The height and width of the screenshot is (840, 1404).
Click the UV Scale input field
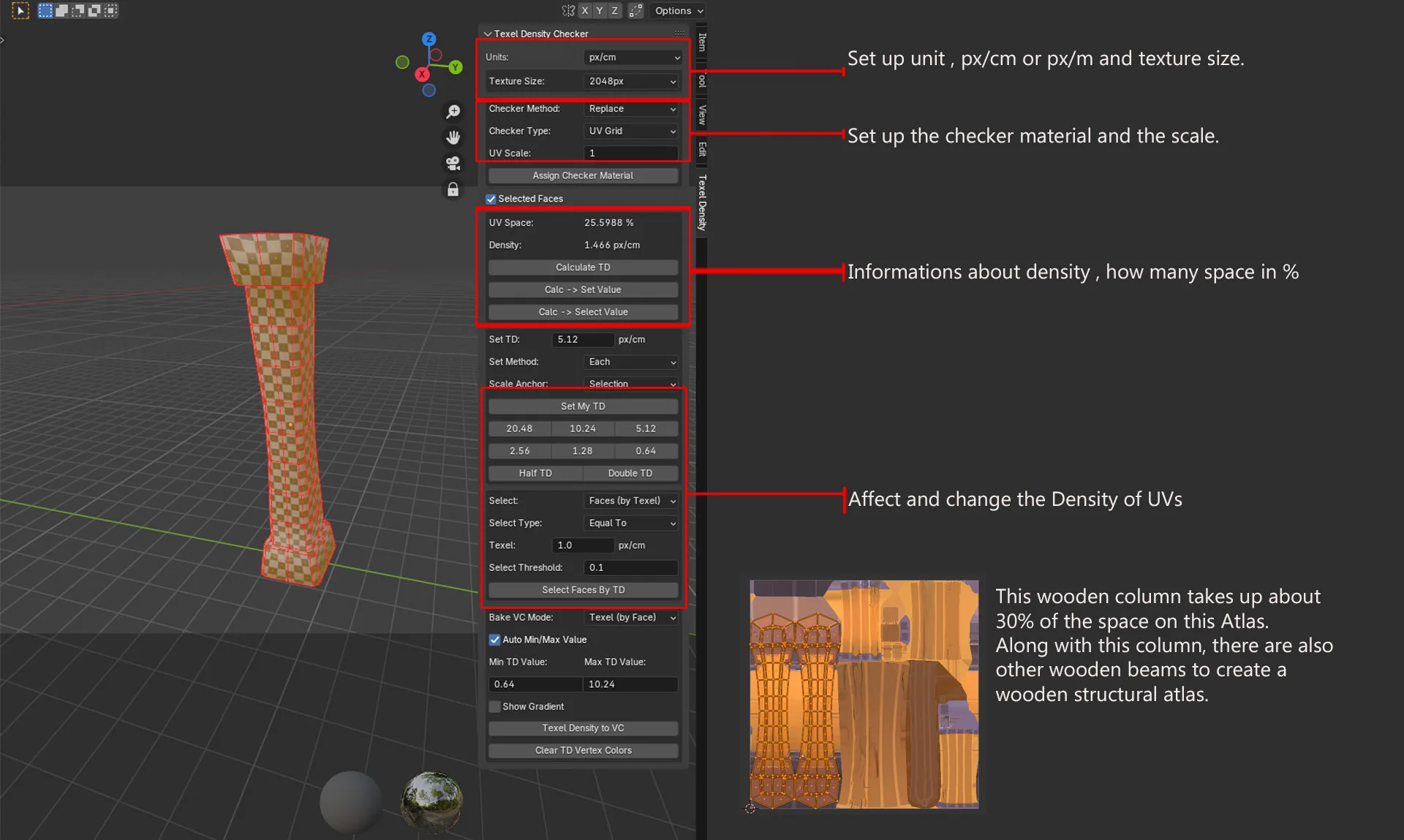point(632,154)
